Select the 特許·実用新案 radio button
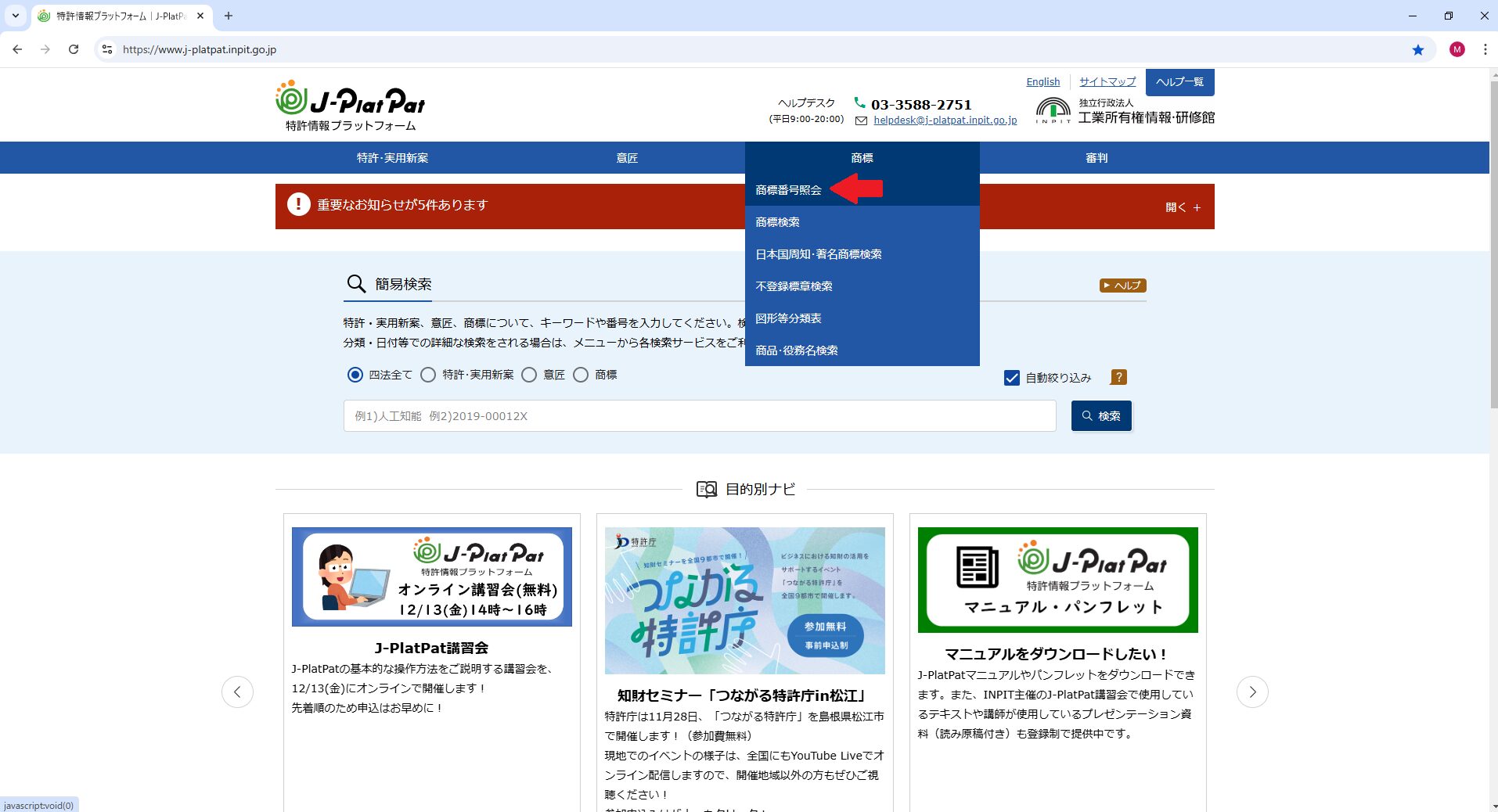The height and width of the screenshot is (812, 1498). tap(428, 375)
